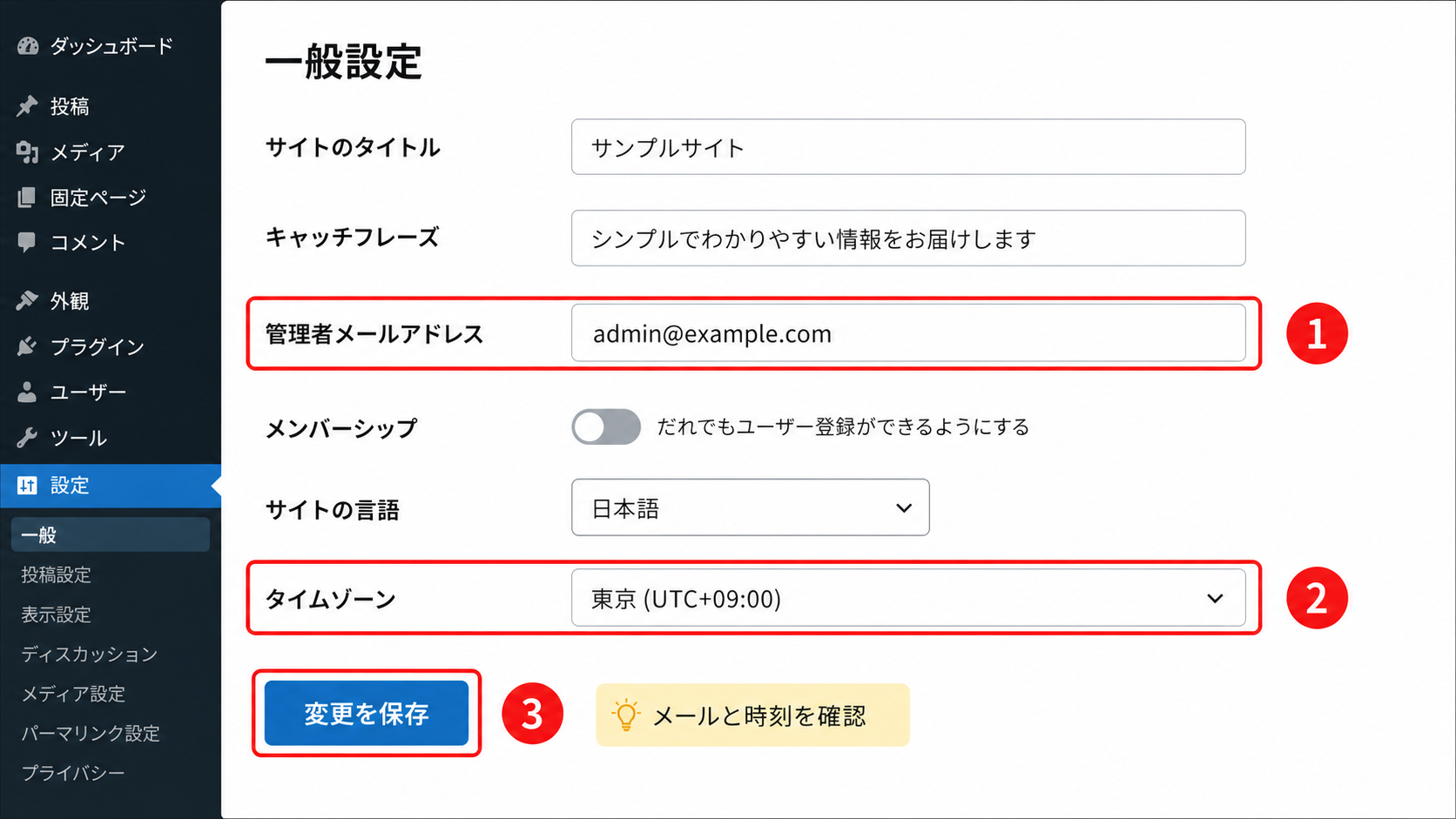1456x819 pixels.
Task: Click the プラグイン plug icon
Action: (x=28, y=346)
